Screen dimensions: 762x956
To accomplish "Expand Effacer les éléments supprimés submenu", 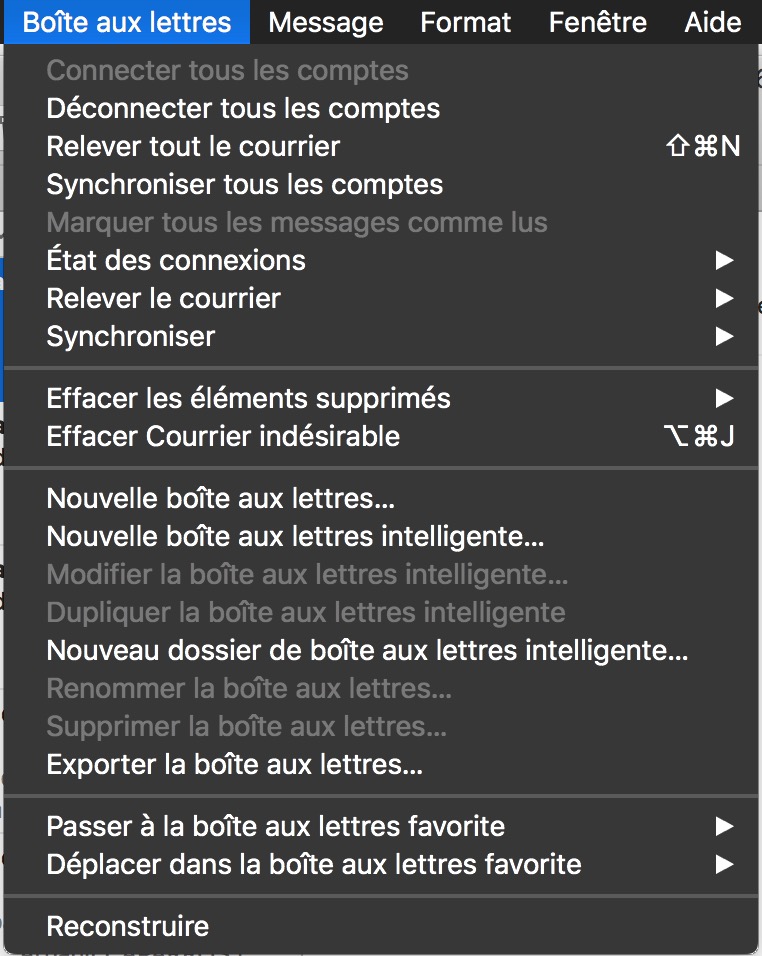I will (x=248, y=398).
